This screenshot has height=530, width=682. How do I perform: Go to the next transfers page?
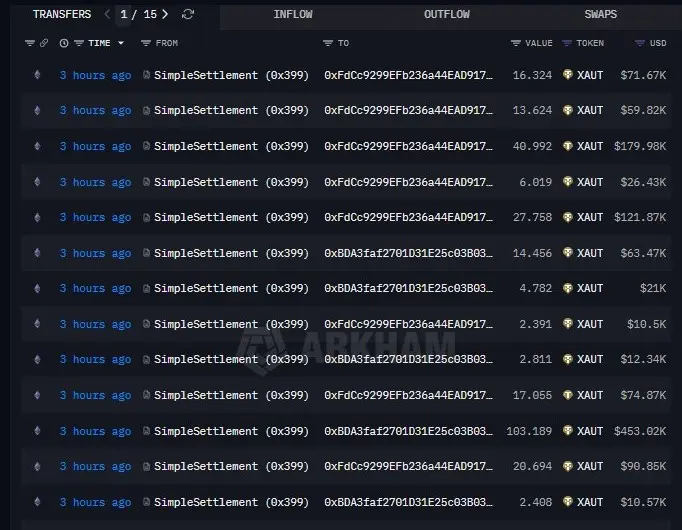(165, 14)
